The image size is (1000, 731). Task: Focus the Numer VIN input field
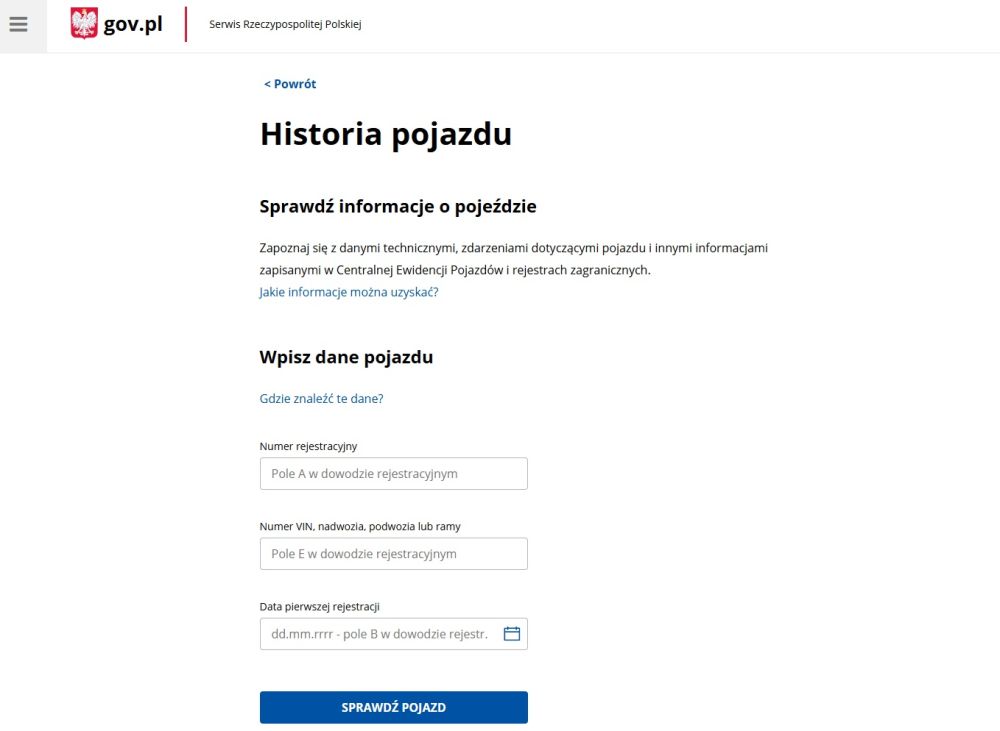[393, 553]
